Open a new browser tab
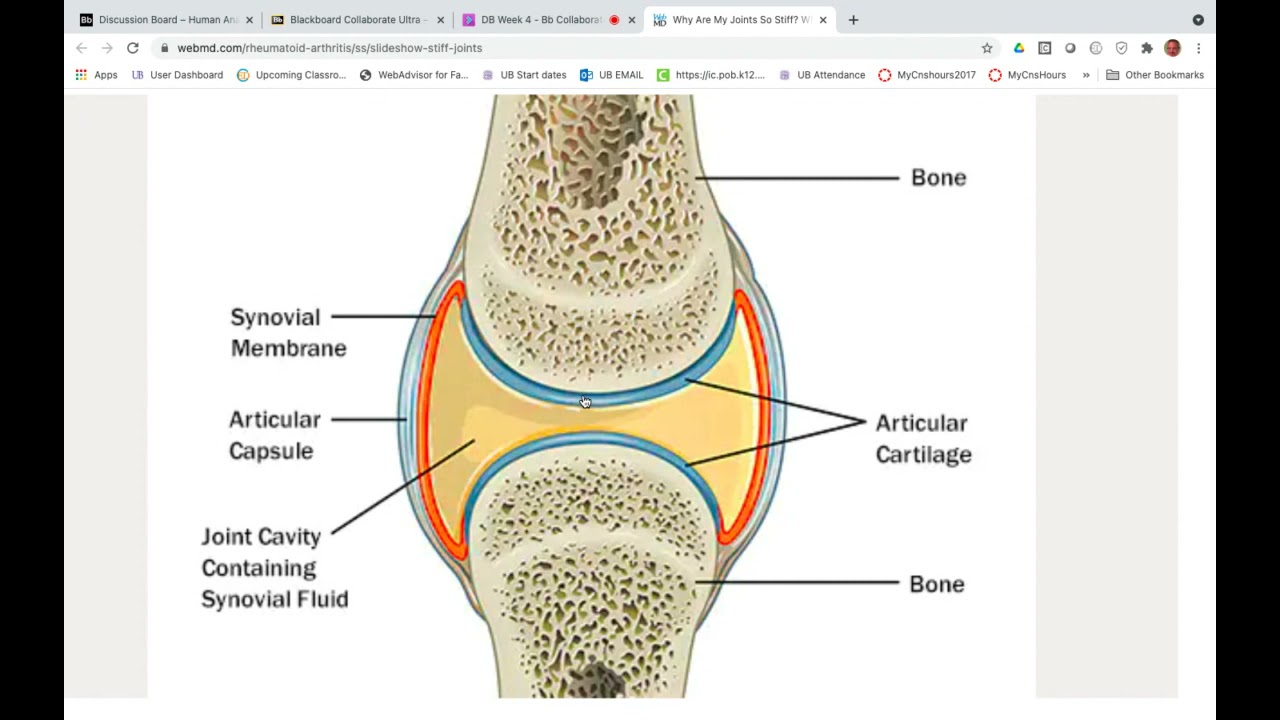The width and height of the screenshot is (1280, 720). click(853, 20)
